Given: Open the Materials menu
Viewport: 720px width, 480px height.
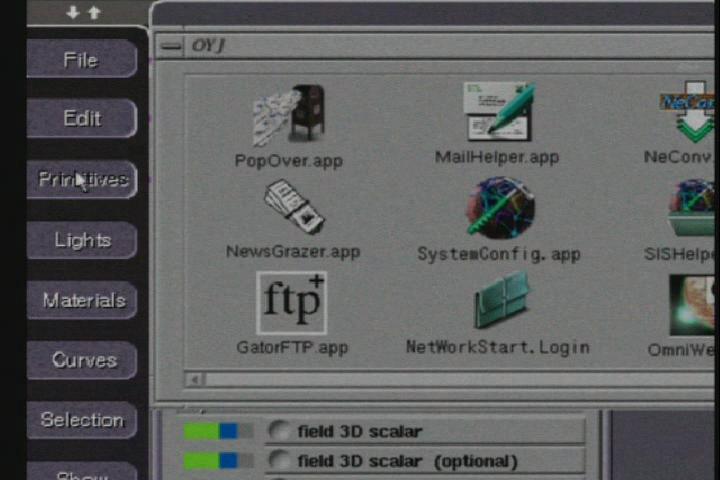Looking at the screenshot, I should [x=82, y=300].
